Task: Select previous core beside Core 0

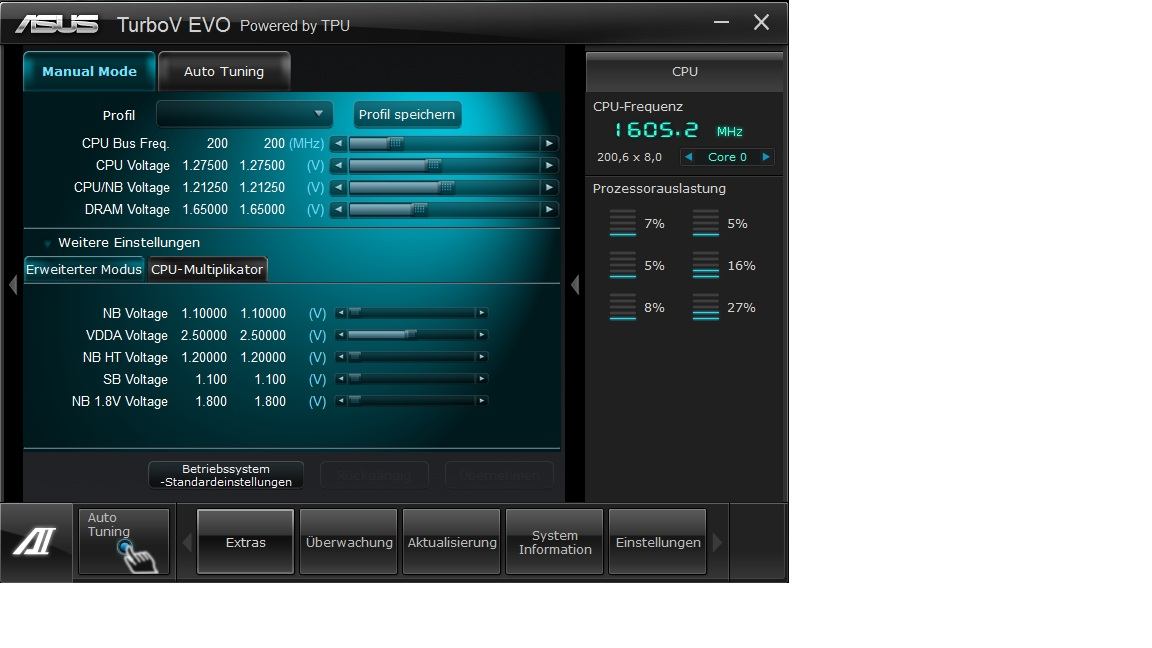Action: click(x=688, y=156)
